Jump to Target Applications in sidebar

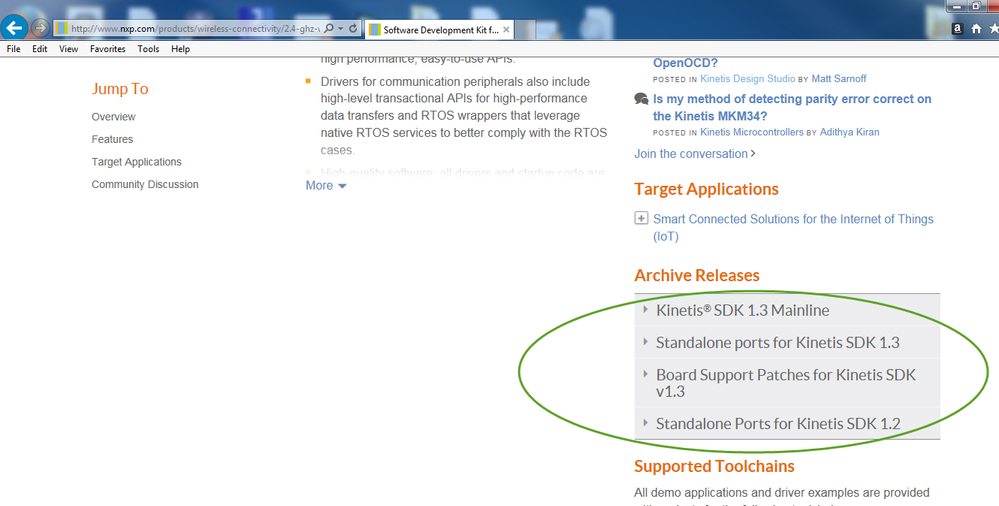click(136, 162)
